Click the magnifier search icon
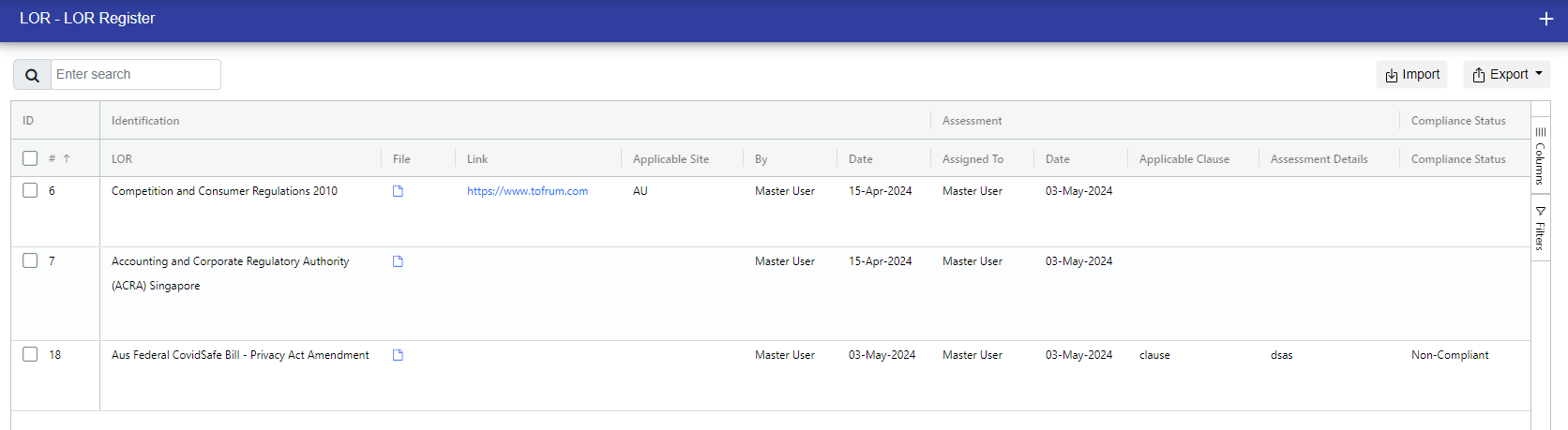 coord(32,75)
